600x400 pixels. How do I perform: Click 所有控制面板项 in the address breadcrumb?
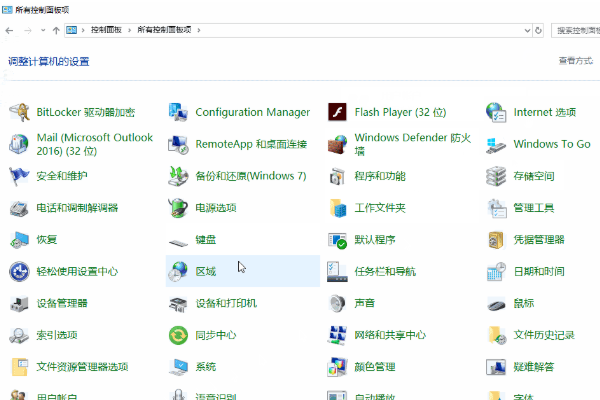pos(164,30)
